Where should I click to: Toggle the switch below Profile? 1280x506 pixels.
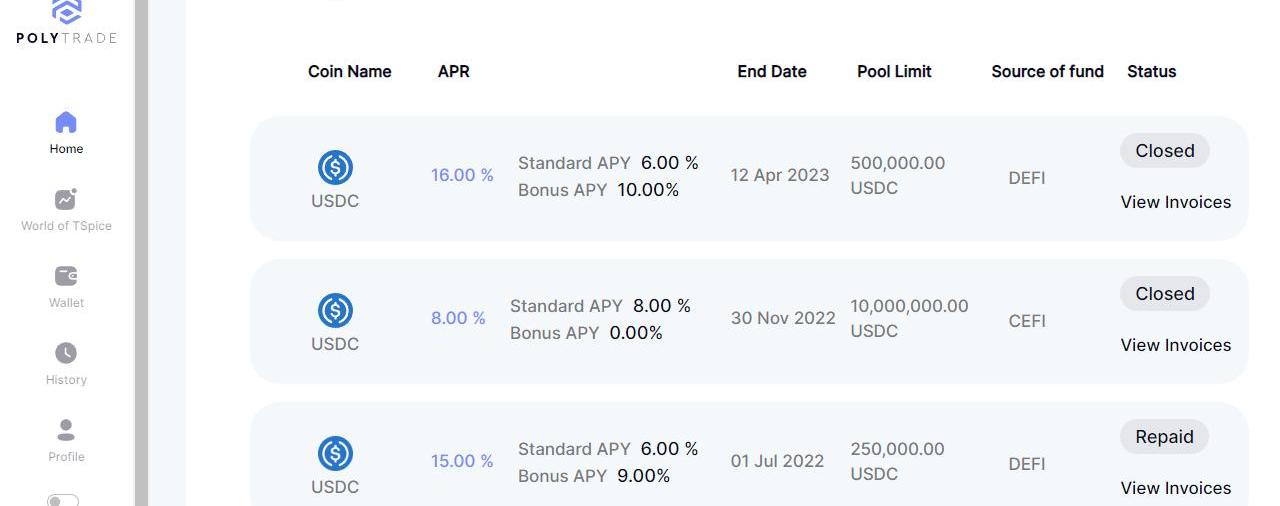(62, 499)
